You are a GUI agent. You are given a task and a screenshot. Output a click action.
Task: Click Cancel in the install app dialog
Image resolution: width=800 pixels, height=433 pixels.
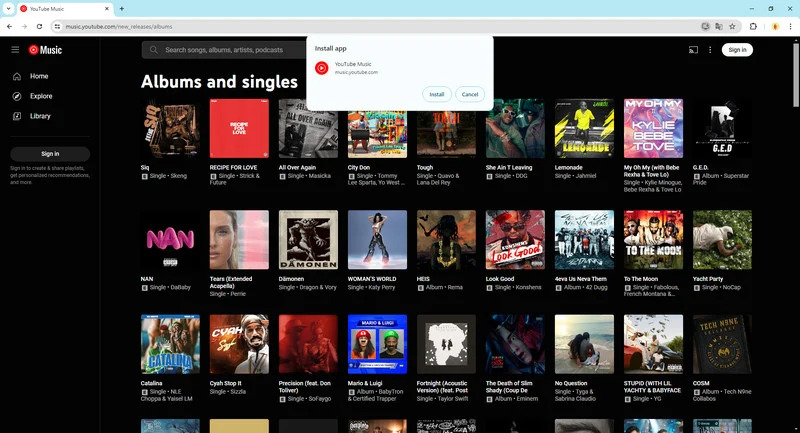click(x=470, y=94)
